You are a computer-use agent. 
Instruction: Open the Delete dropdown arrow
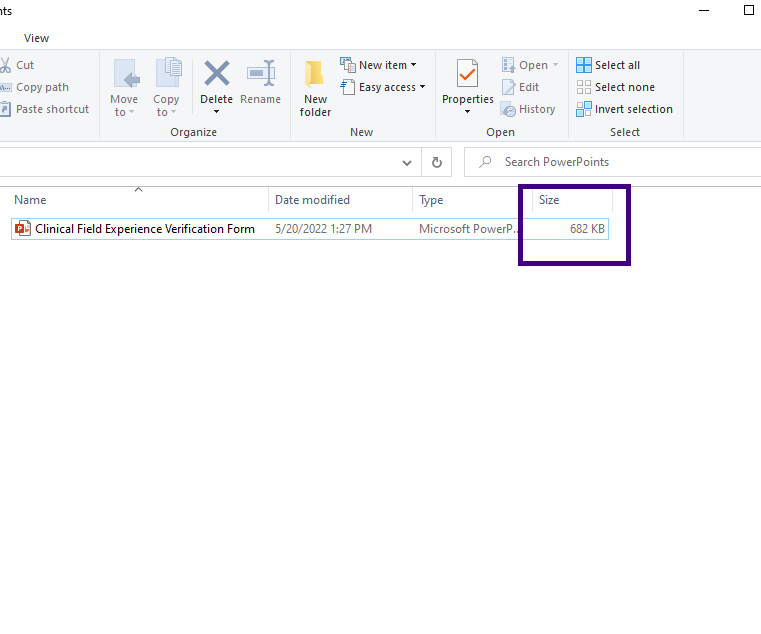[x=216, y=112]
